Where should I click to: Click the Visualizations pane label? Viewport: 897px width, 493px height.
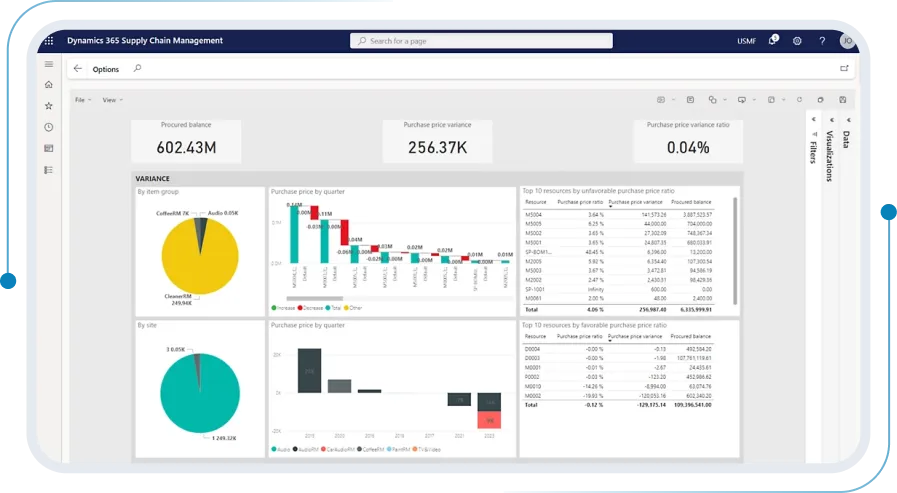pyautogui.click(x=829, y=156)
